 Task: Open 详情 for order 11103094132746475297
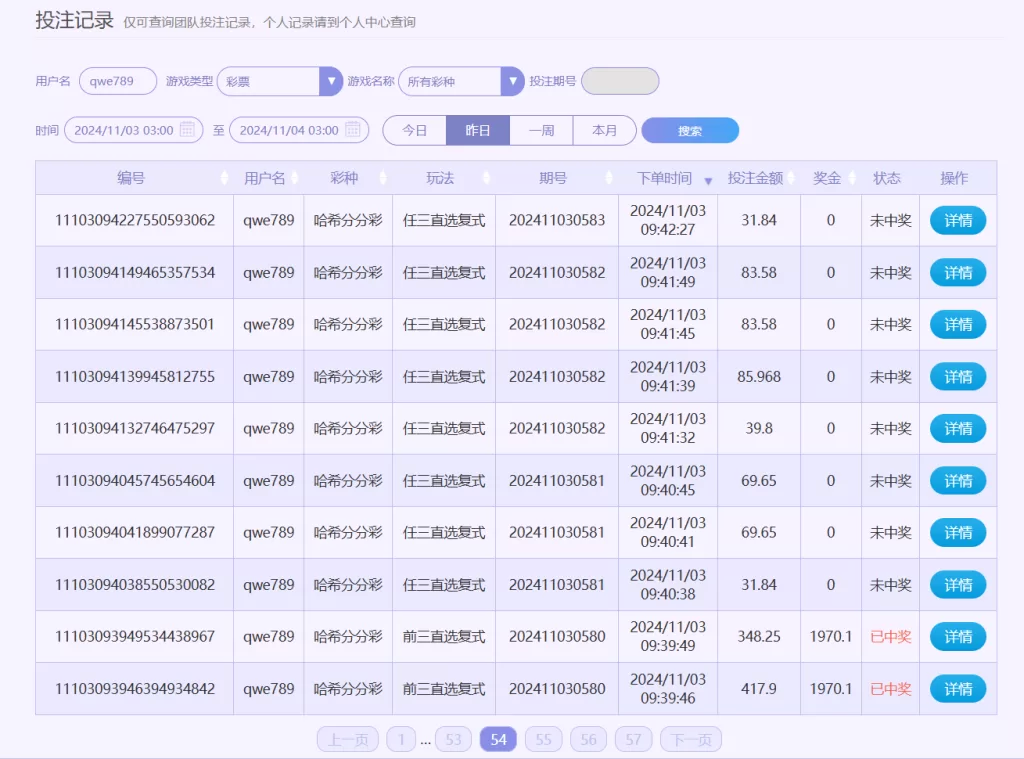[x=957, y=428]
